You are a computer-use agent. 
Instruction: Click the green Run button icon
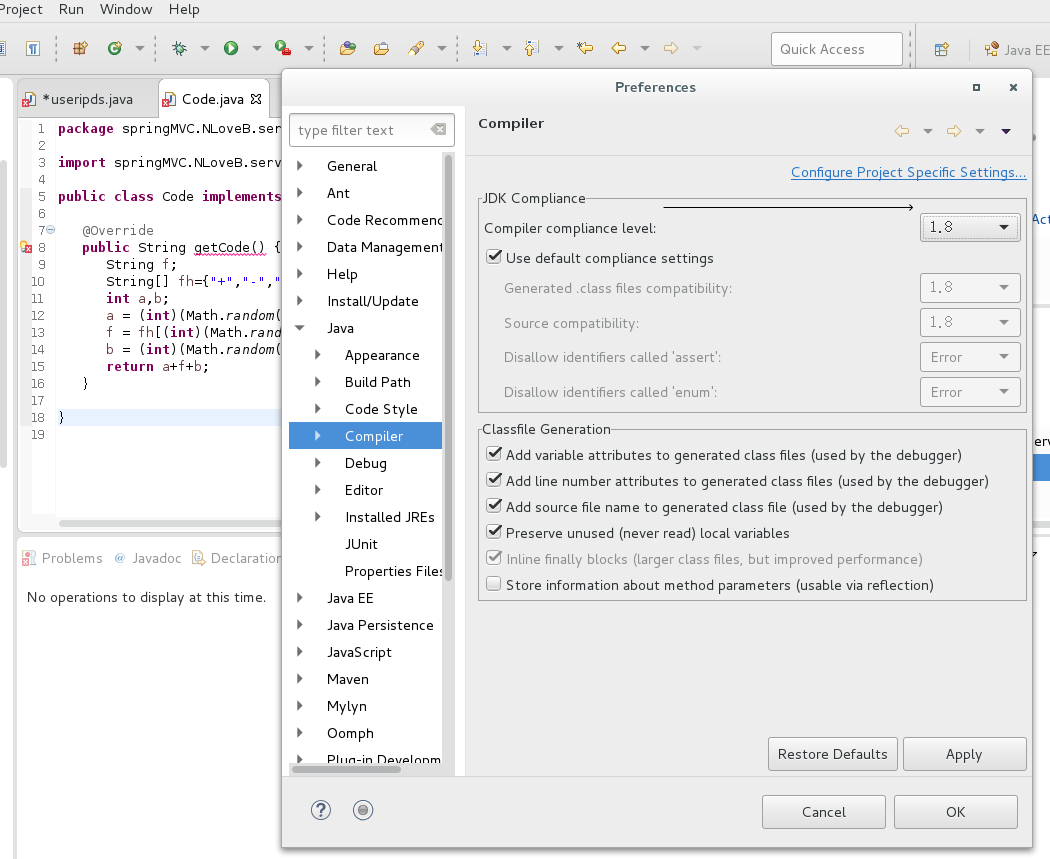(231, 48)
